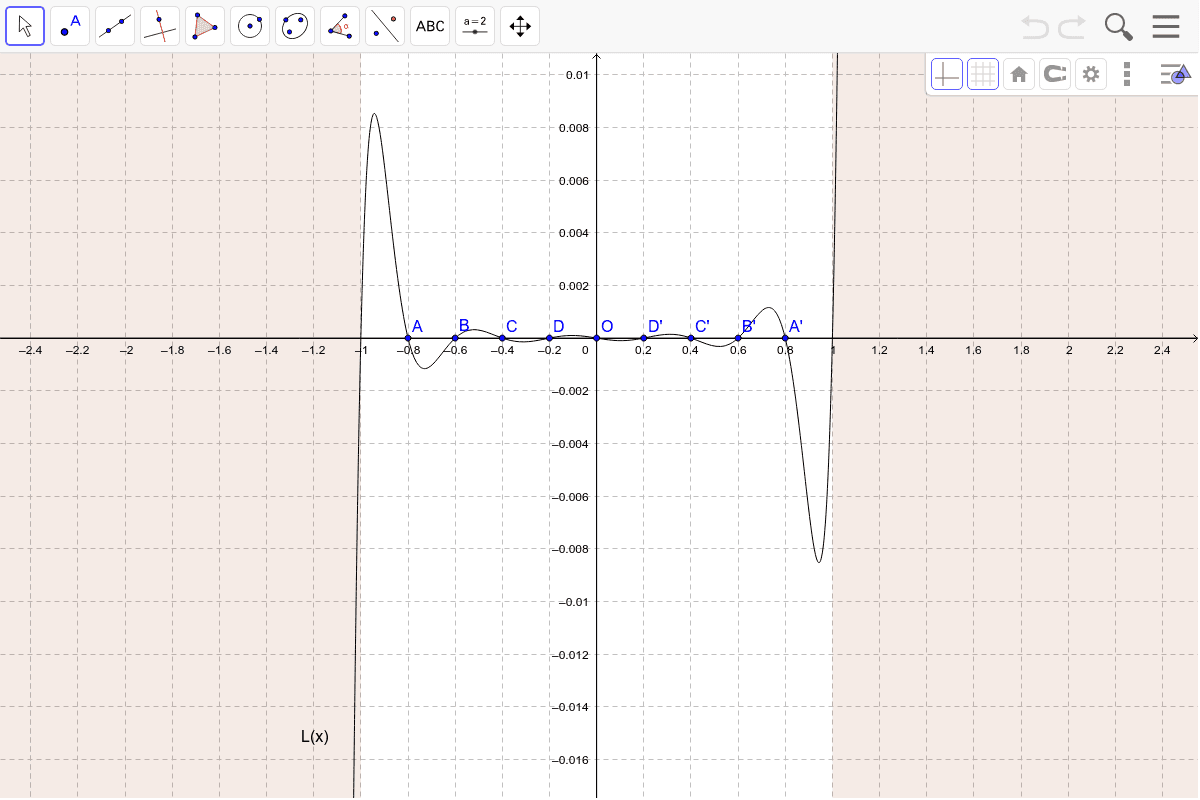Click the −0.006 y-axis label

coord(571,497)
